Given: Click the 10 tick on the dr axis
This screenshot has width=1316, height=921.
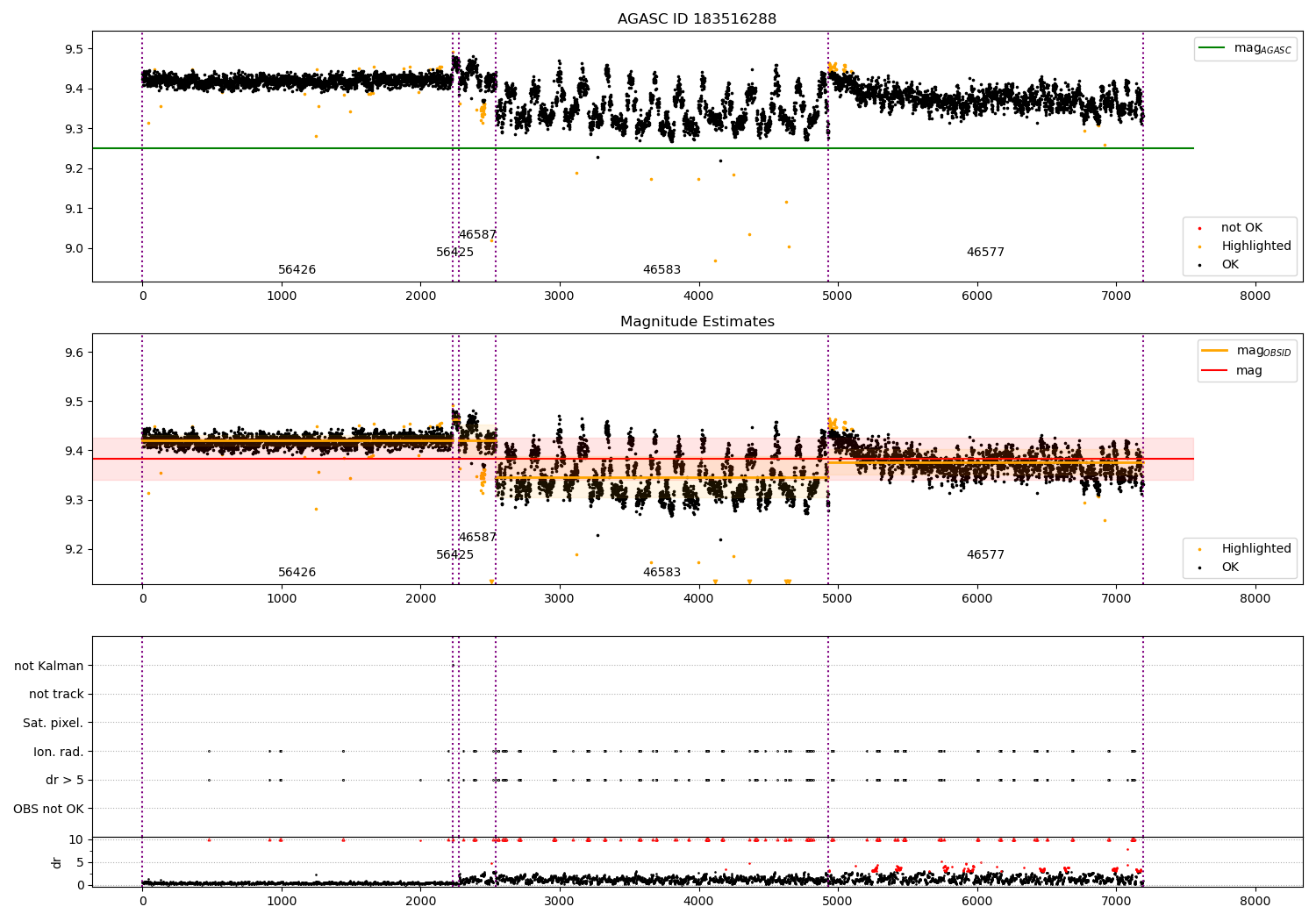Looking at the screenshot, I should point(76,839).
